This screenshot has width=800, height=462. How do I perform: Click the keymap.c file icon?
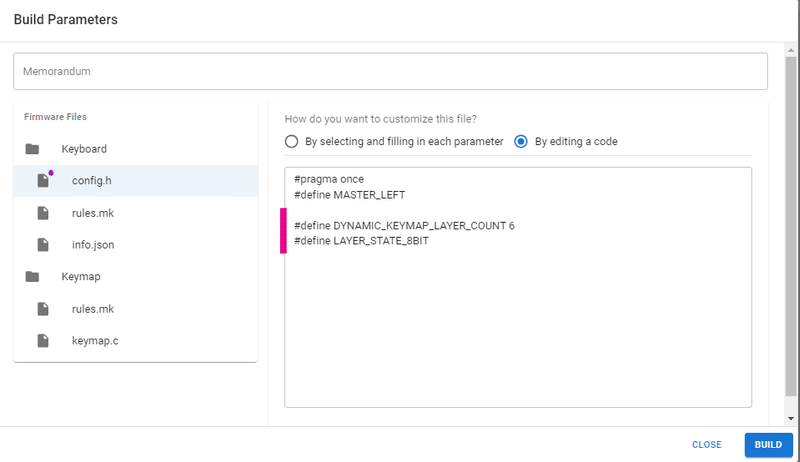43,341
